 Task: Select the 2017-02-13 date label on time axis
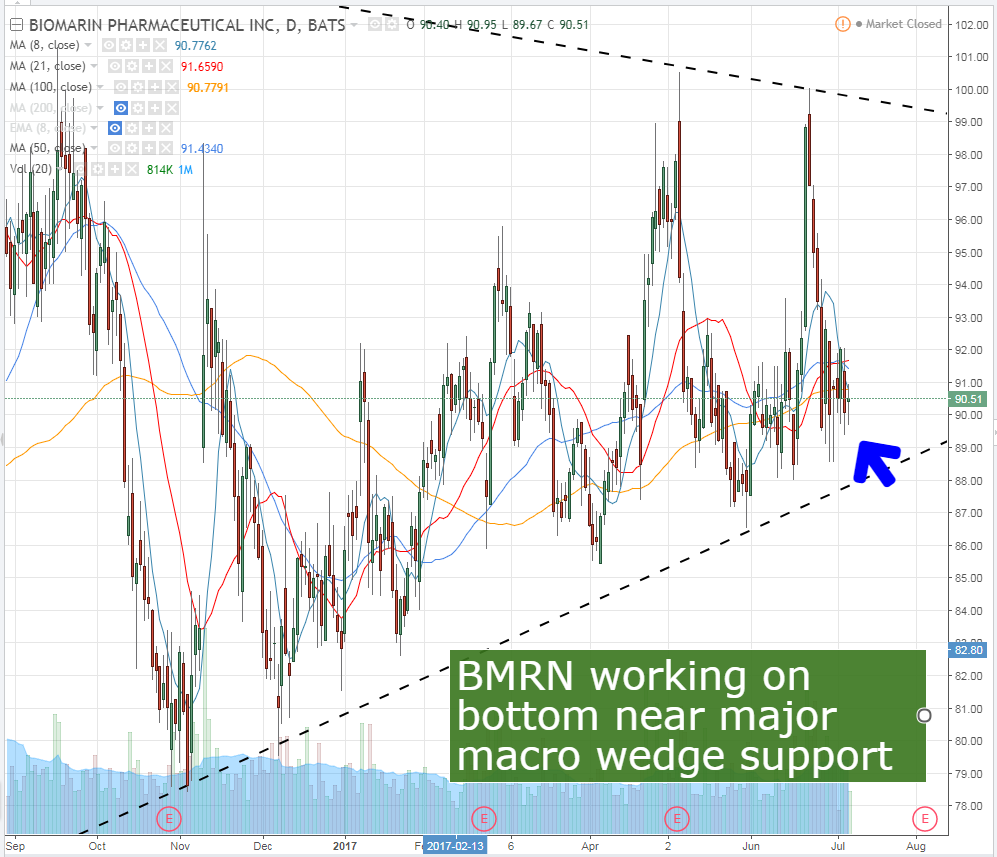coord(455,846)
